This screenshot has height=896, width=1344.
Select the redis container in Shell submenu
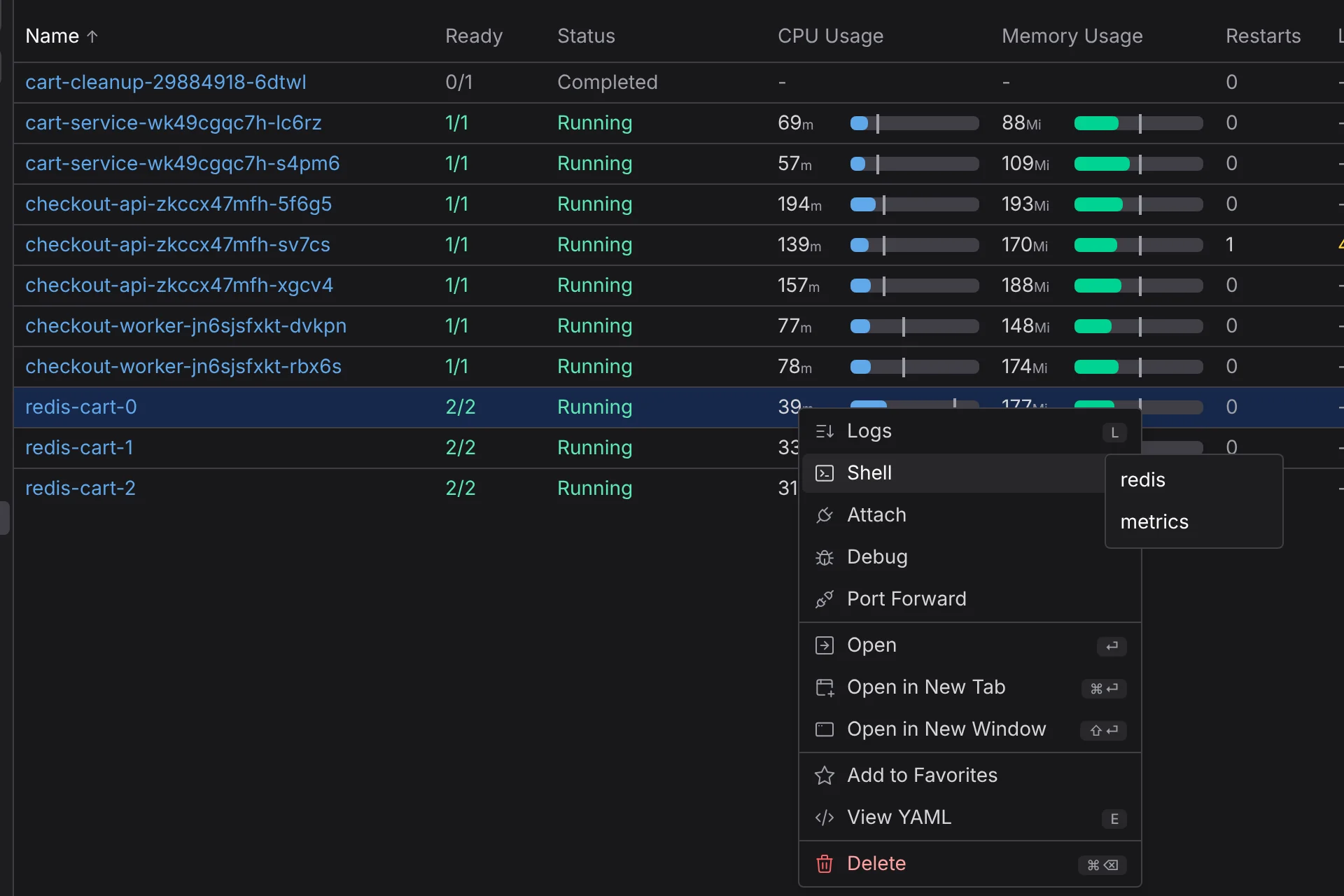[x=1193, y=480]
